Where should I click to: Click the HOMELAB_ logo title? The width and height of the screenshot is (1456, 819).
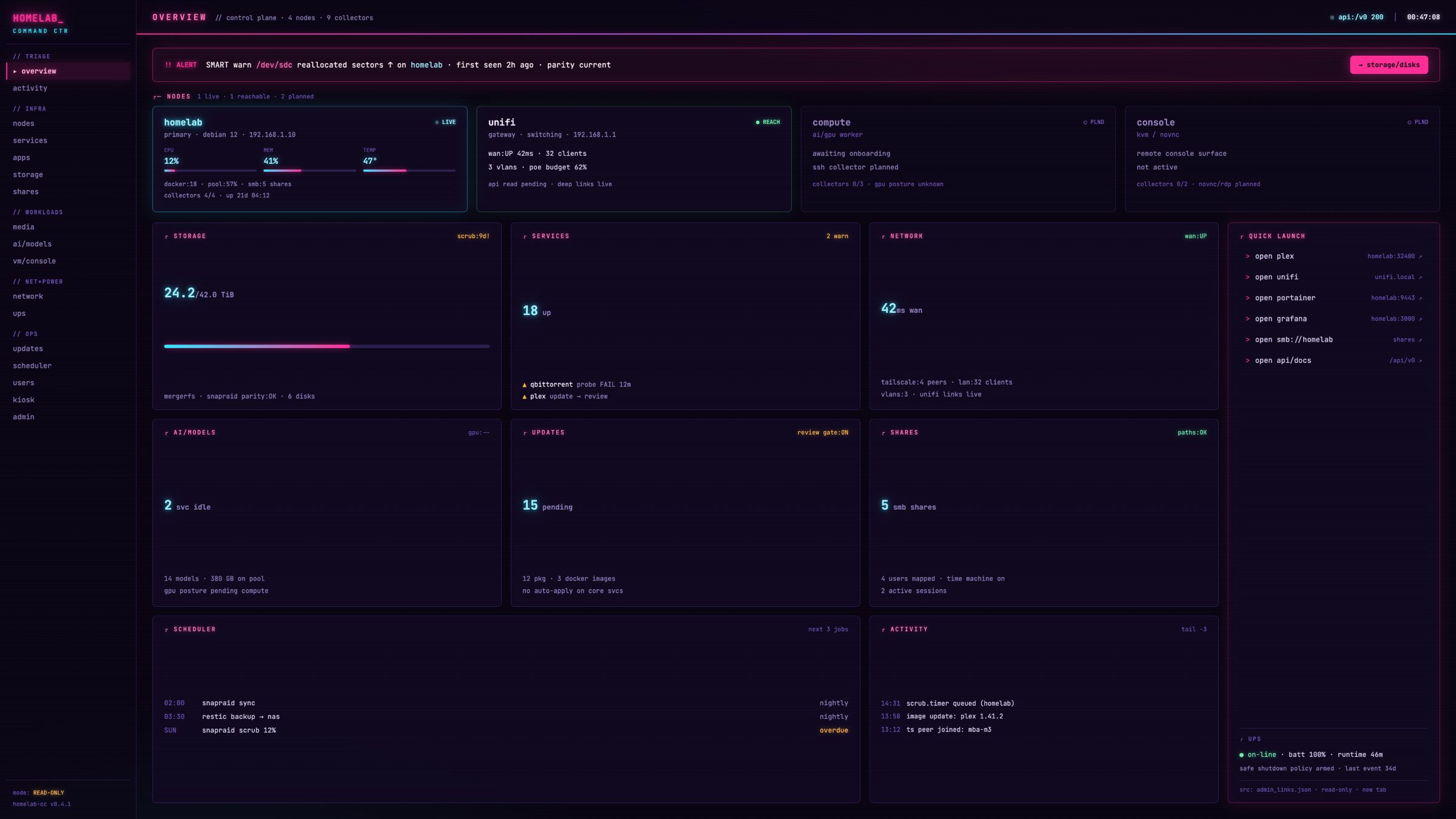(x=38, y=18)
